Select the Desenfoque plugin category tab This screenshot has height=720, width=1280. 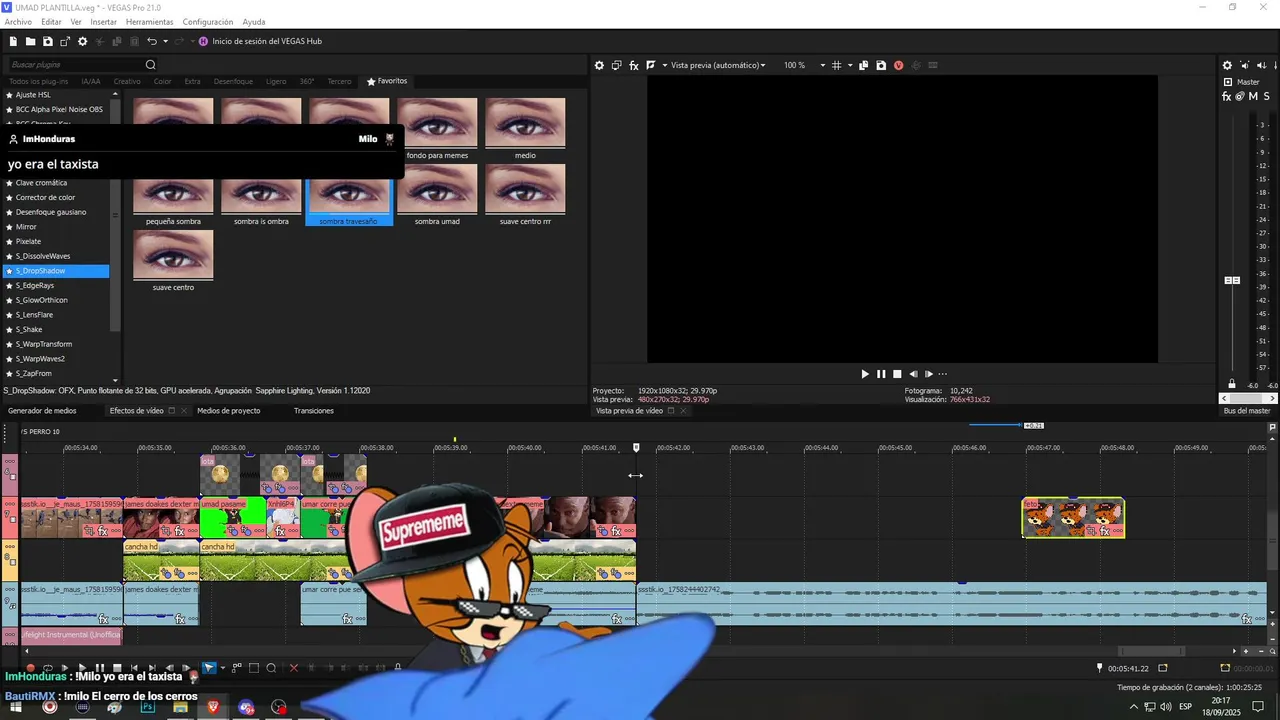click(x=233, y=81)
